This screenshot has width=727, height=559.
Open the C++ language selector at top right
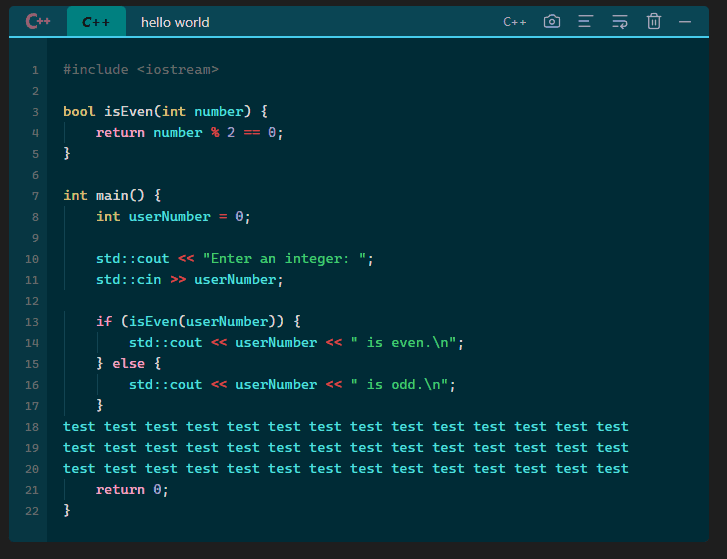coord(514,22)
